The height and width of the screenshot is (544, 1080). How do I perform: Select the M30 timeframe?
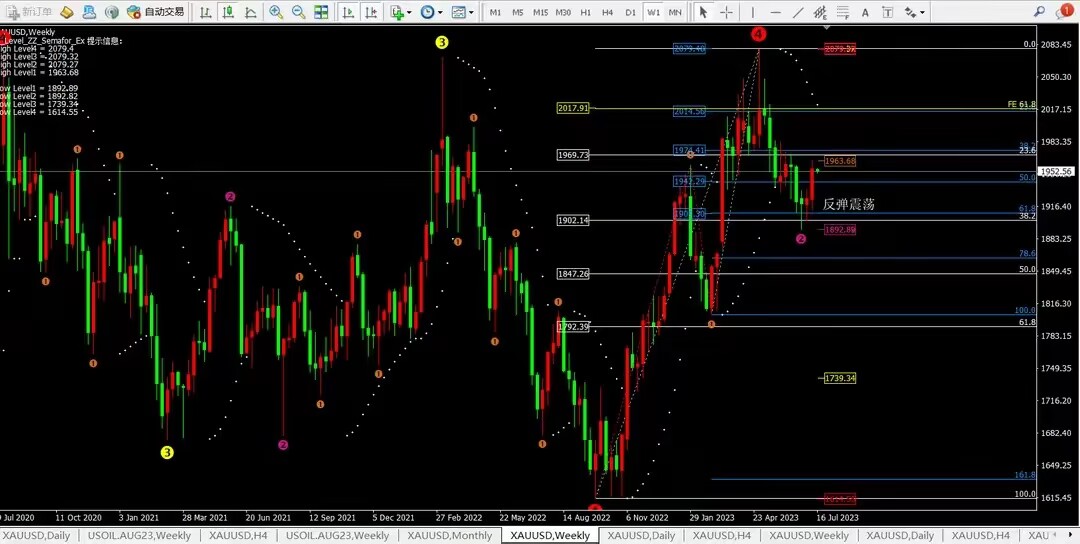click(563, 12)
